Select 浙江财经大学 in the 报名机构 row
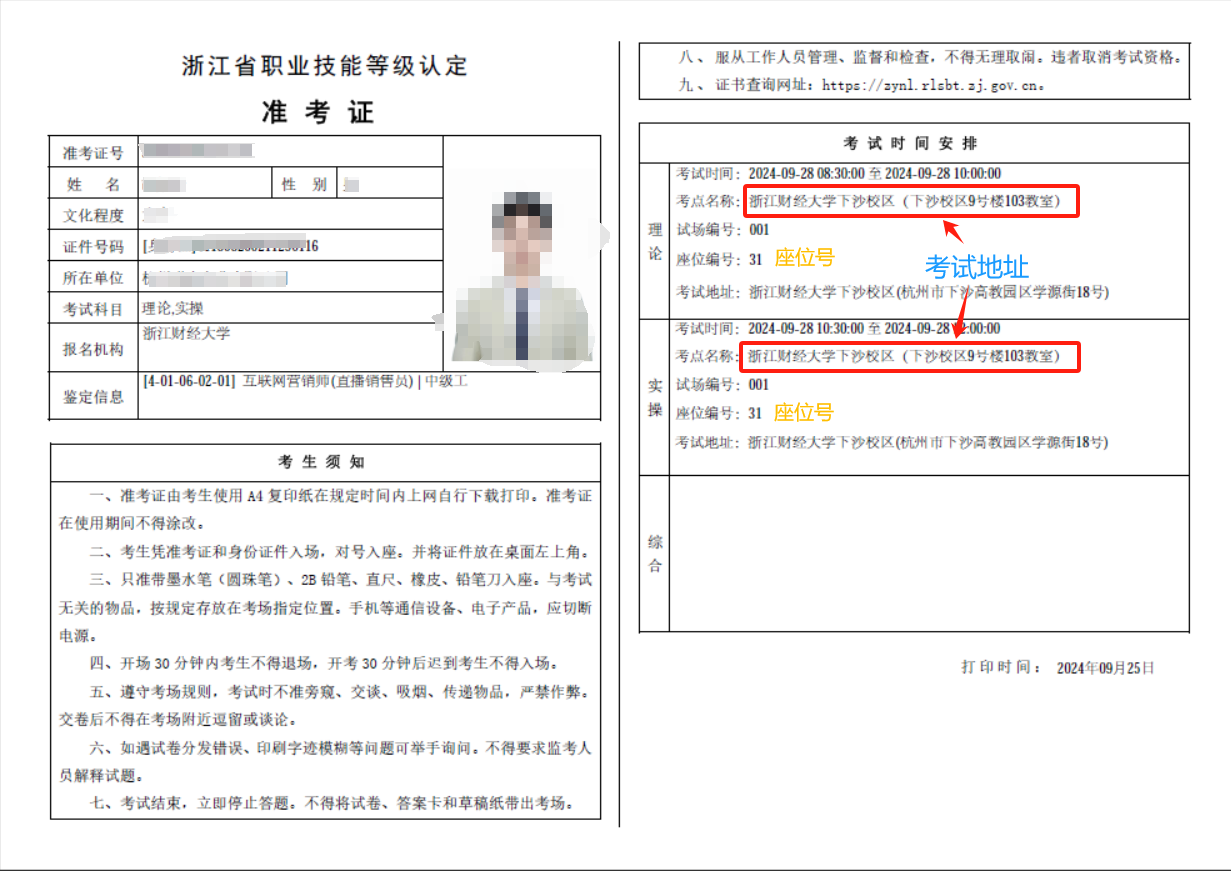This screenshot has height=871, width=1231. click(186, 333)
